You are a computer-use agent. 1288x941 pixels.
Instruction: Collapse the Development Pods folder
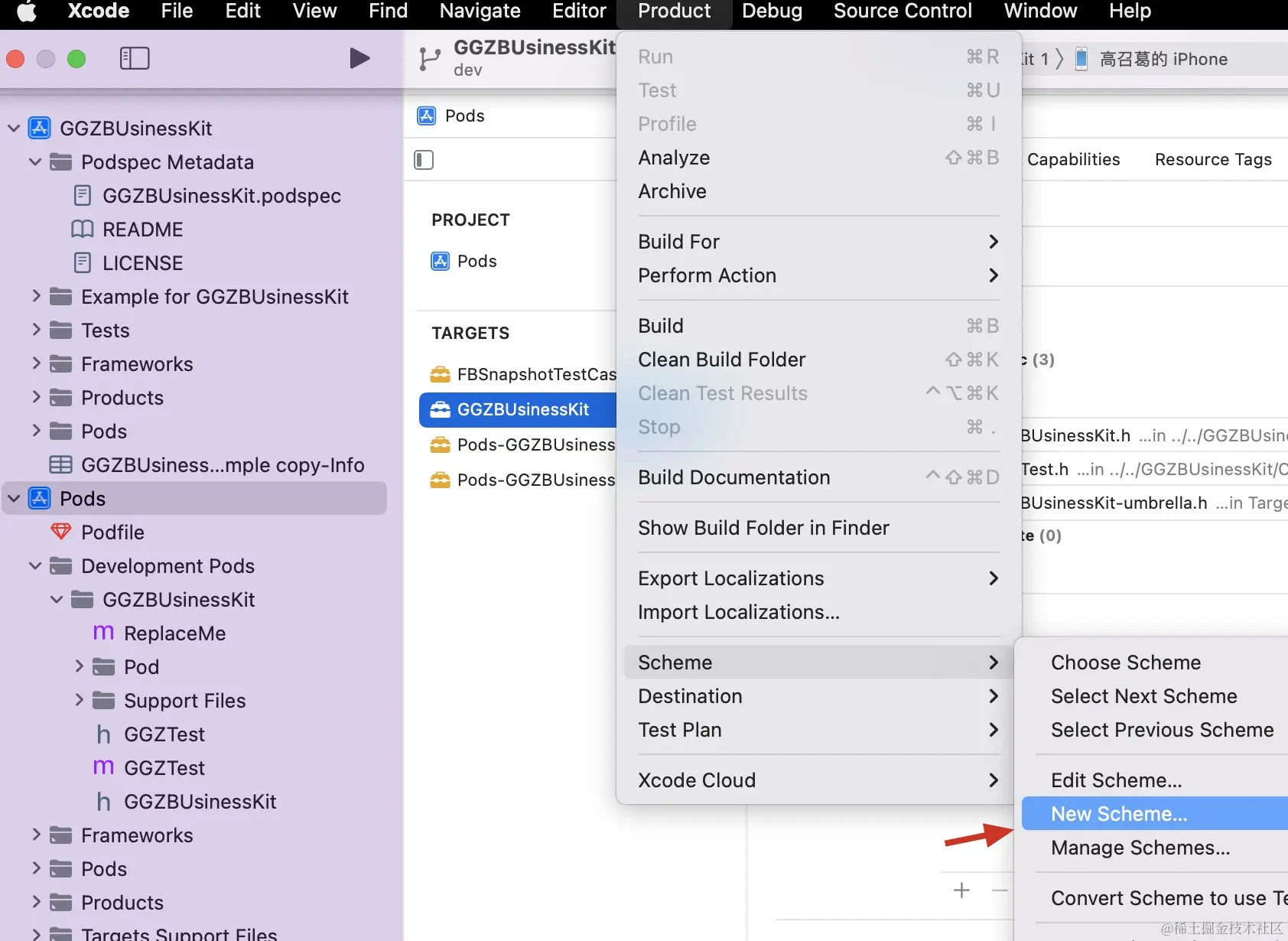tap(35, 565)
